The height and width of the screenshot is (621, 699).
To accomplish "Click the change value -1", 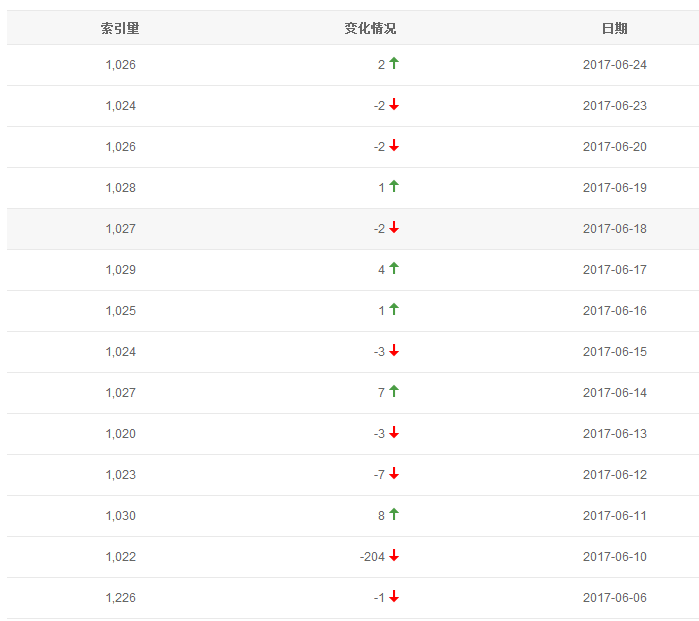I will 379,598.
